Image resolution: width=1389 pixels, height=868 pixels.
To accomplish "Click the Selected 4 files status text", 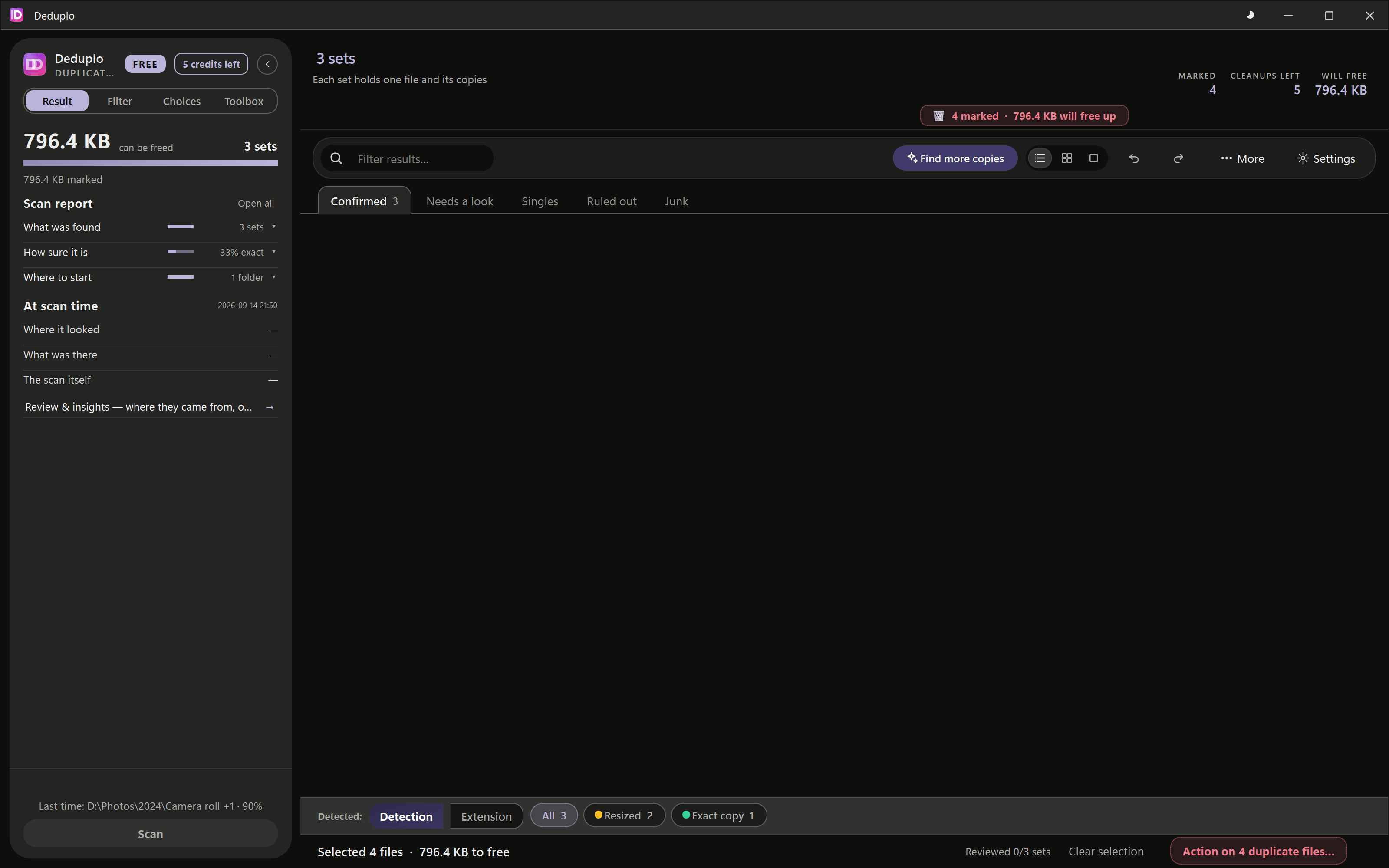I will pyautogui.click(x=413, y=852).
